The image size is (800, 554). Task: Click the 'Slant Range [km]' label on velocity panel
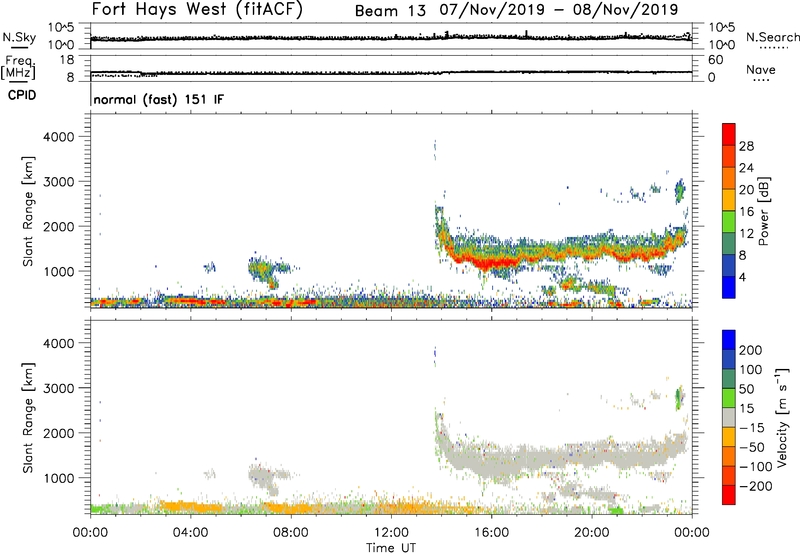28,418
